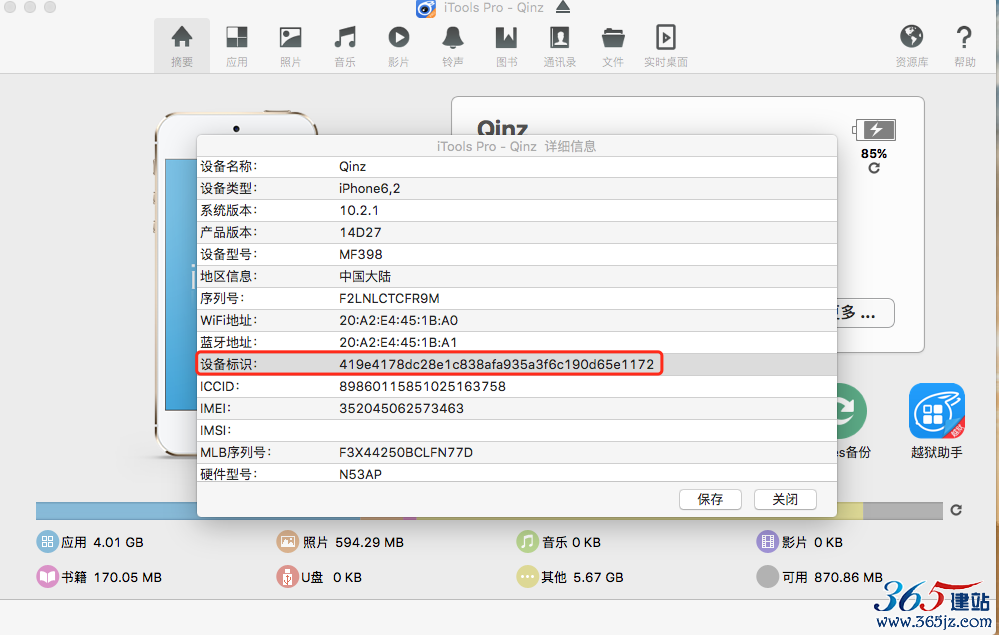Open the 帮助 help icon
999x635 pixels.
(x=965, y=46)
